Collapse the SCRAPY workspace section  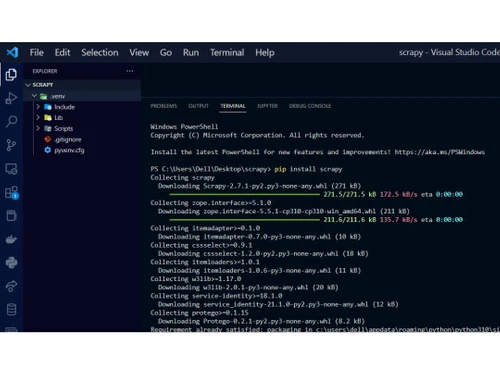[x=28, y=85]
